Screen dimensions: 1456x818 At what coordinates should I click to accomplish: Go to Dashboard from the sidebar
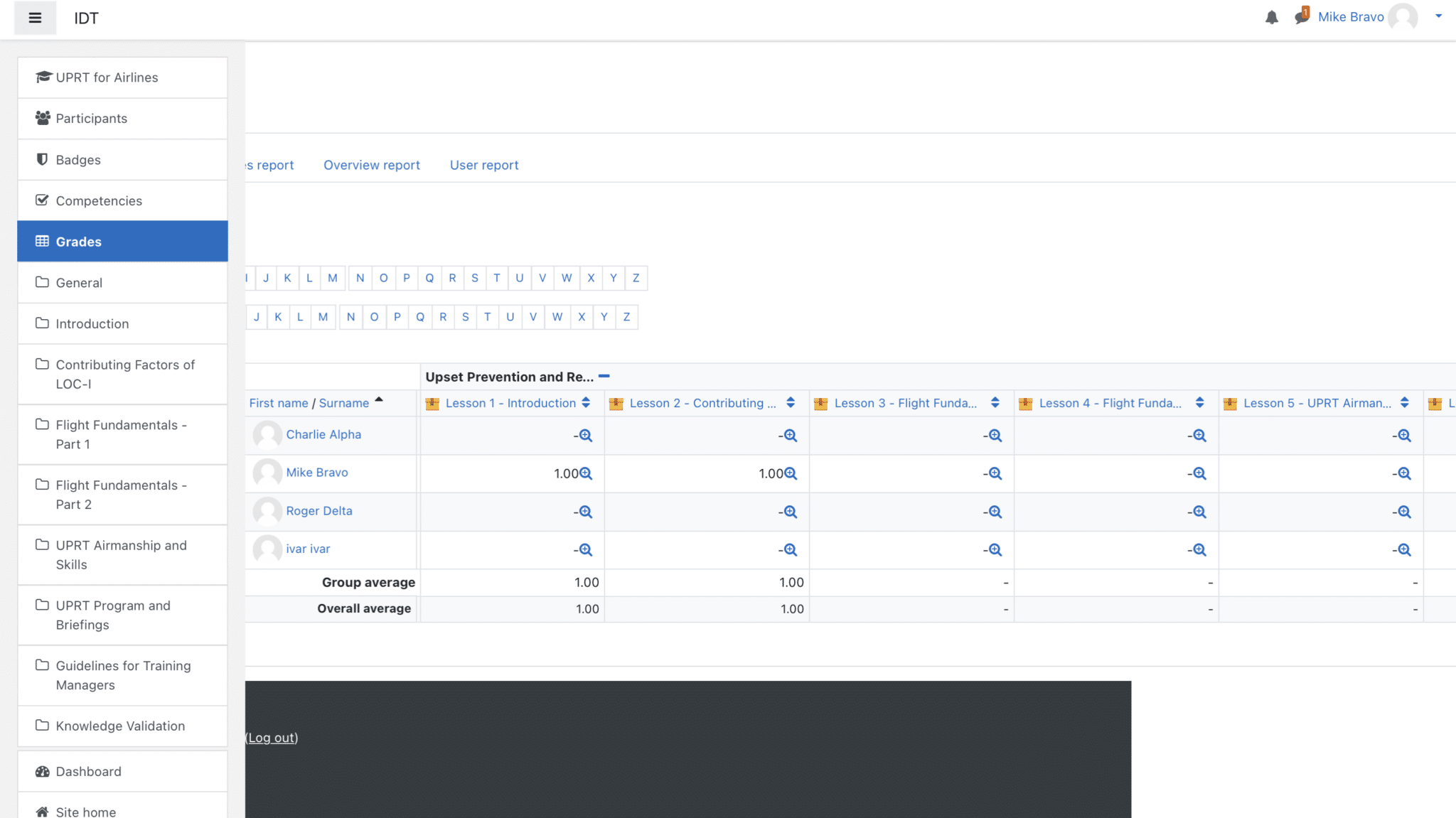pos(88,771)
